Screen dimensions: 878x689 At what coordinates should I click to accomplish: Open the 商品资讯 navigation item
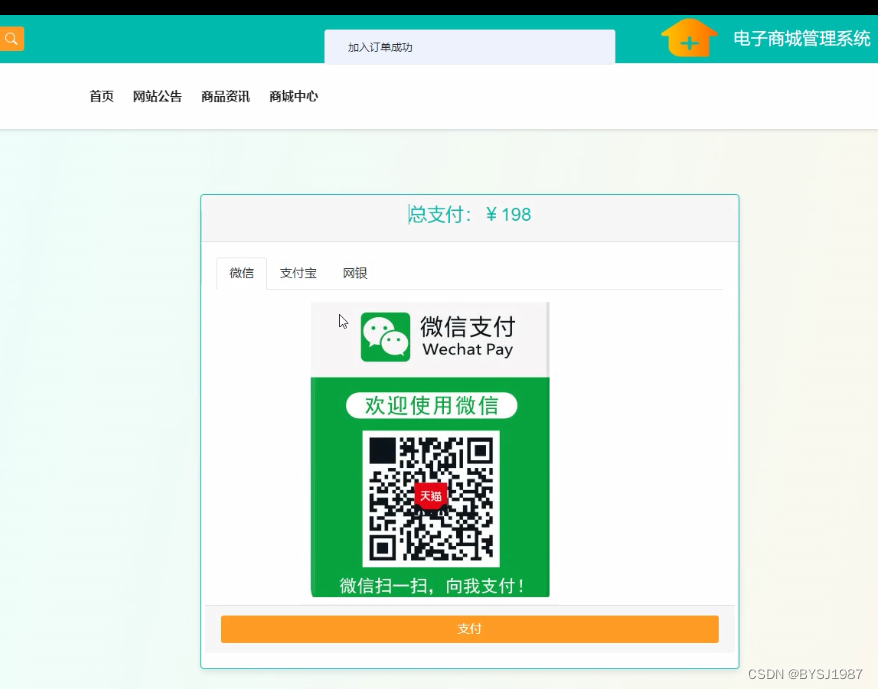[226, 96]
